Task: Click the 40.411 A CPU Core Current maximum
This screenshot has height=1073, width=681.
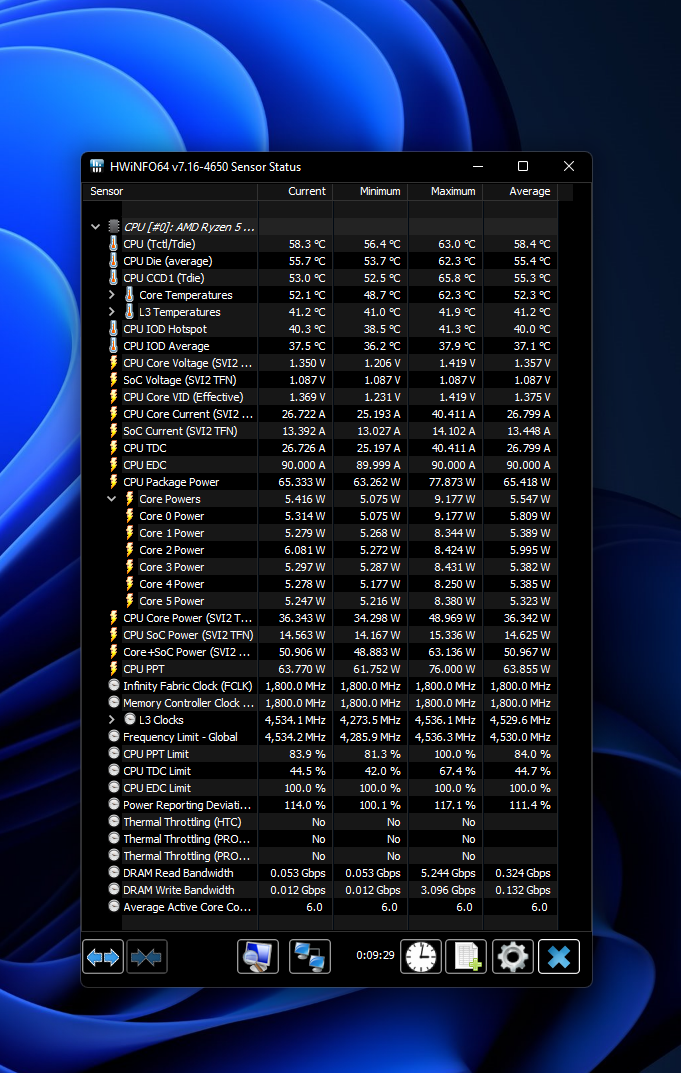Action: pos(452,414)
